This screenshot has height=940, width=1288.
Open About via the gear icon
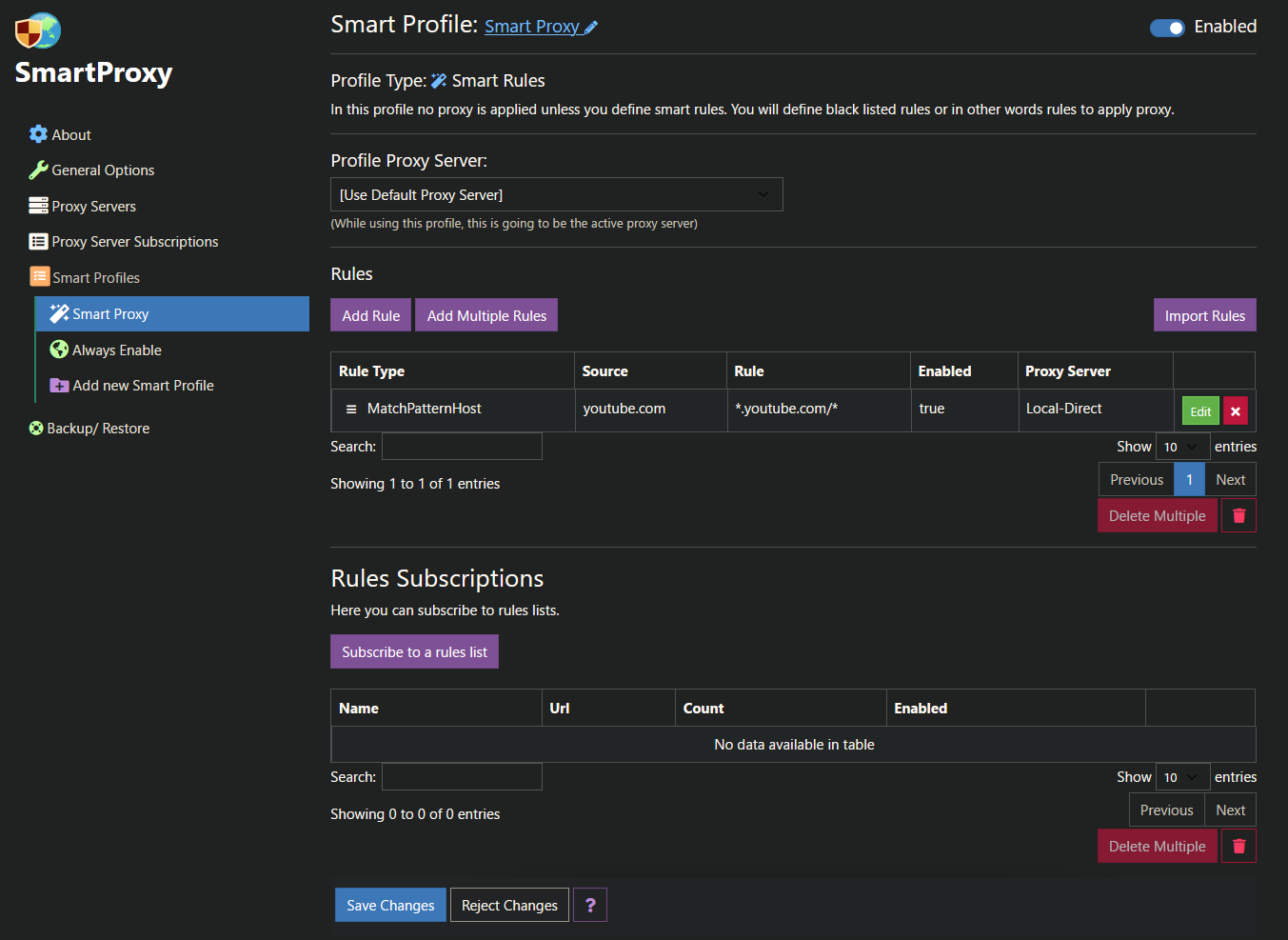pos(38,134)
